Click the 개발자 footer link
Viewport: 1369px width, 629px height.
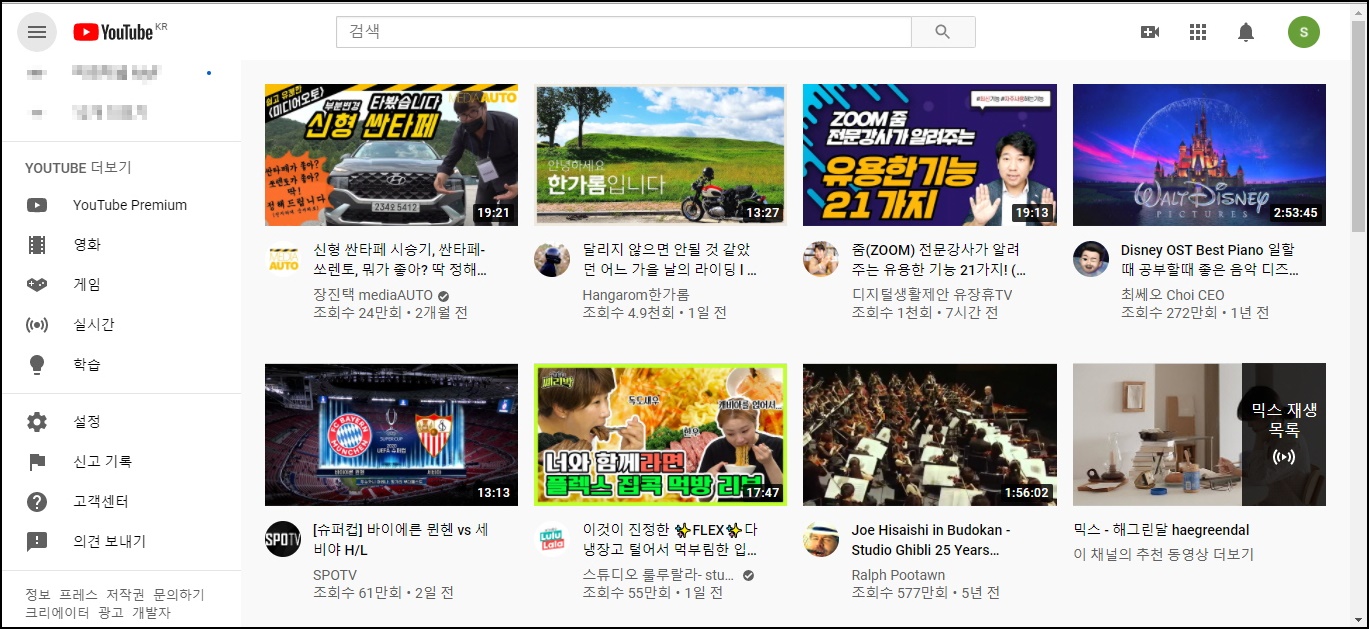point(151,612)
